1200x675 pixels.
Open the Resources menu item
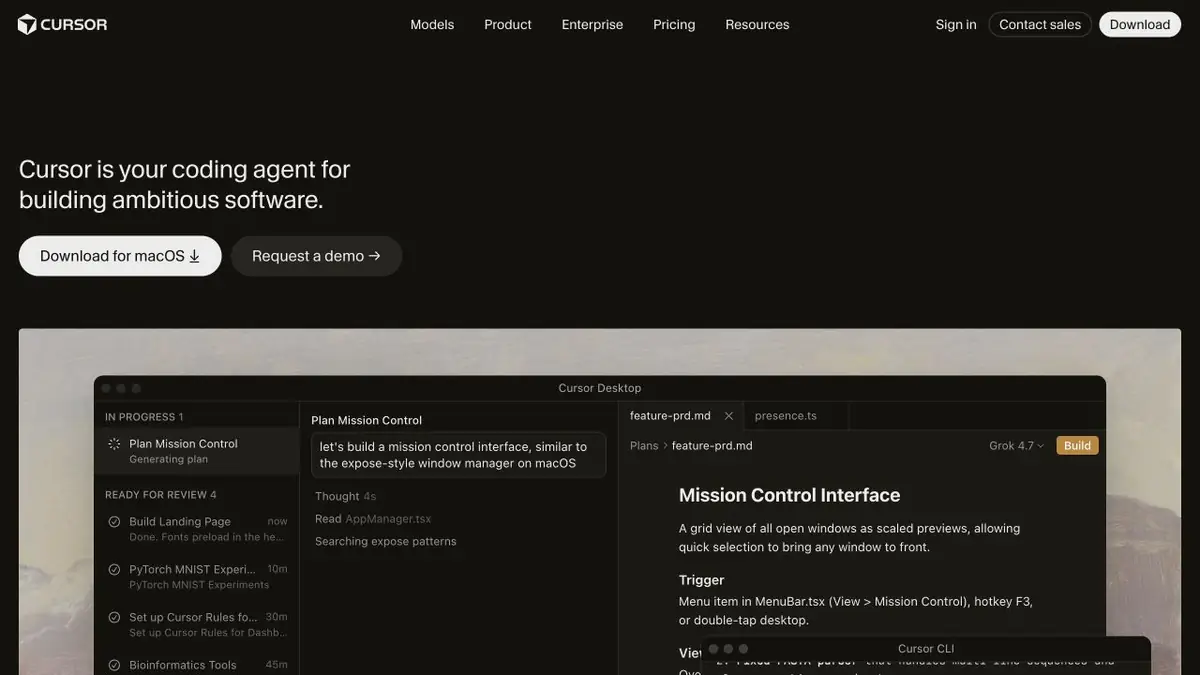[757, 24]
